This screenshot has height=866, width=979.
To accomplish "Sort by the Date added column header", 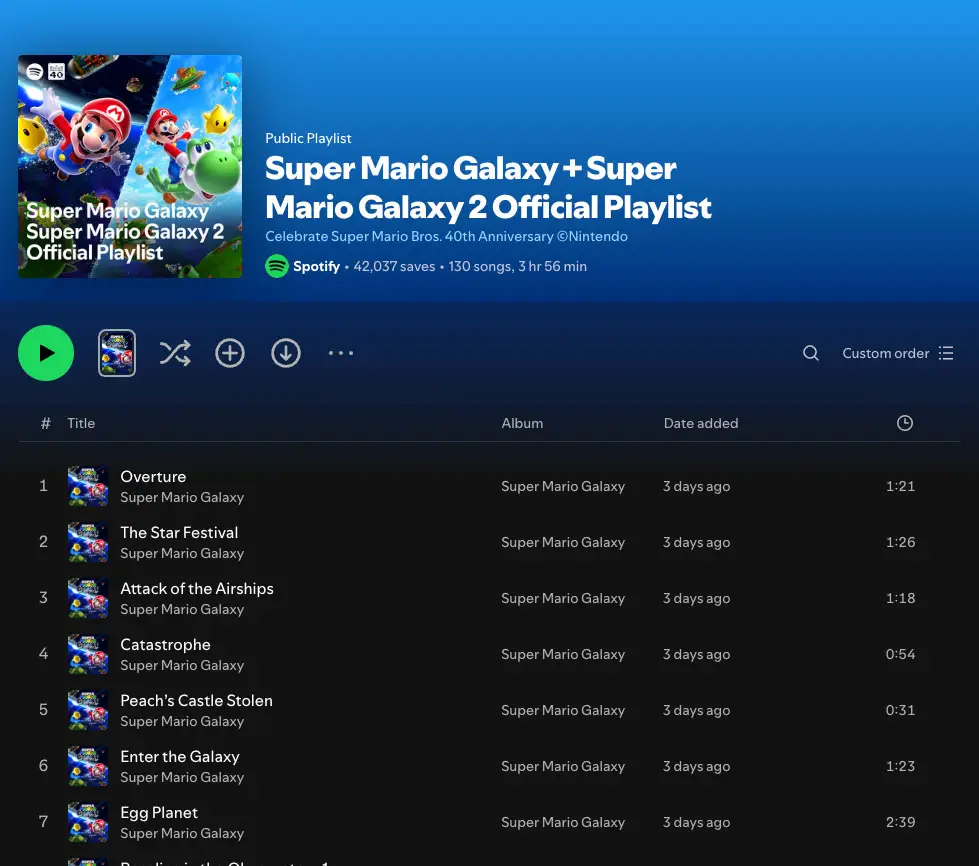I will (700, 423).
